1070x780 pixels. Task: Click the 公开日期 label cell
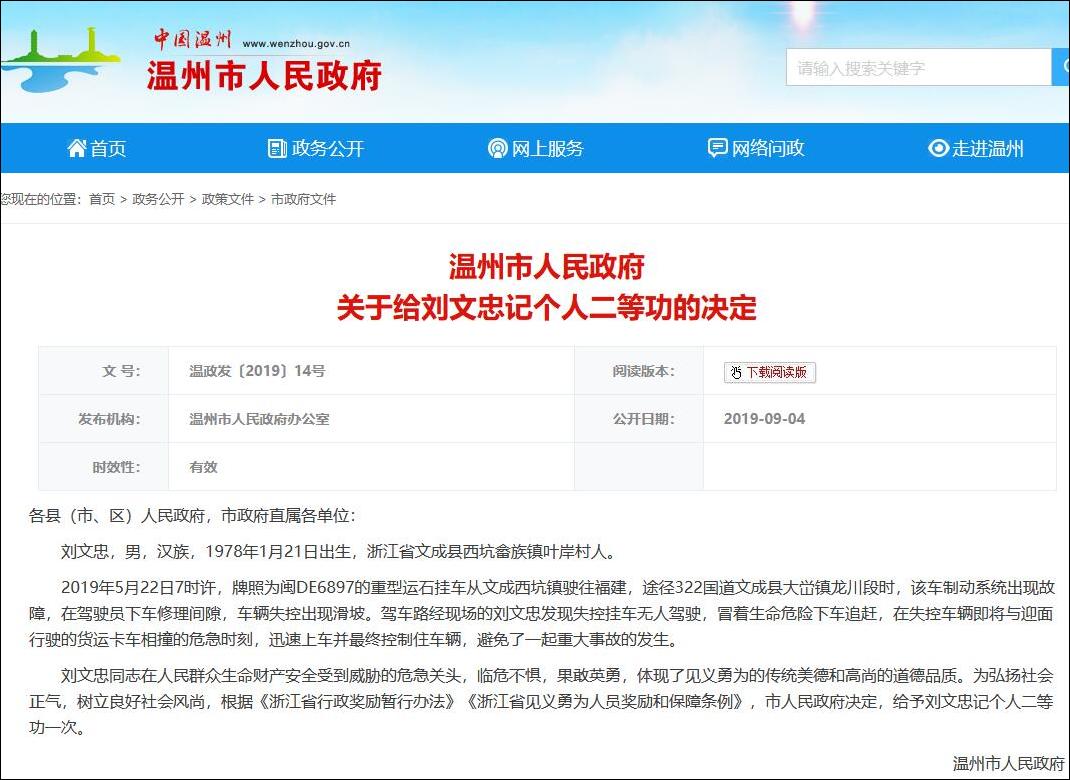point(639,419)
